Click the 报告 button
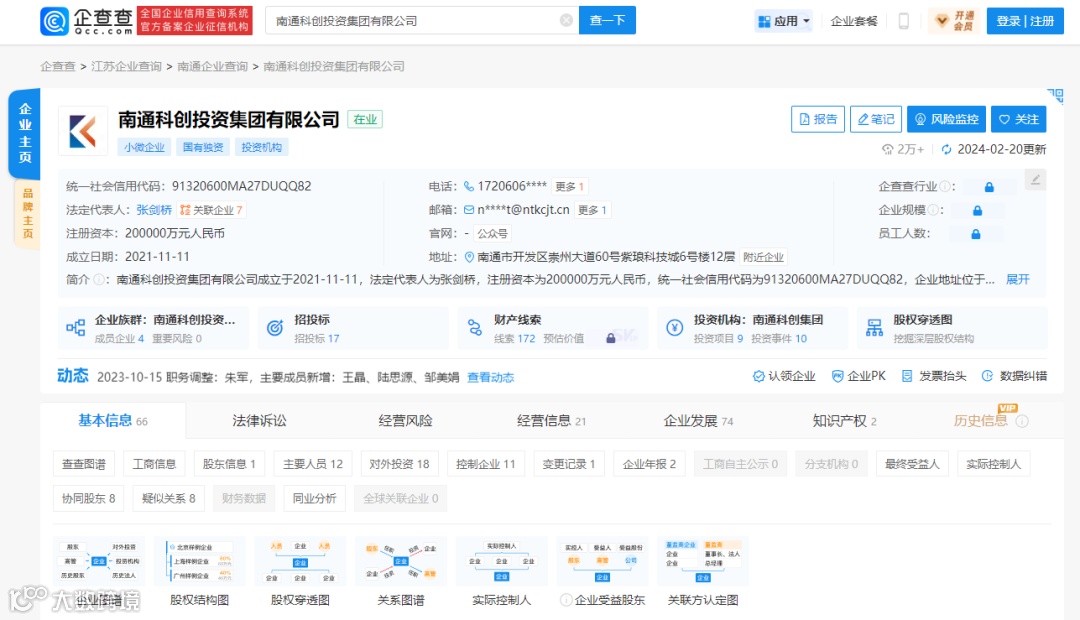Image resolution: width=1080 pixels, height=620 pixels. click(818, 119)
